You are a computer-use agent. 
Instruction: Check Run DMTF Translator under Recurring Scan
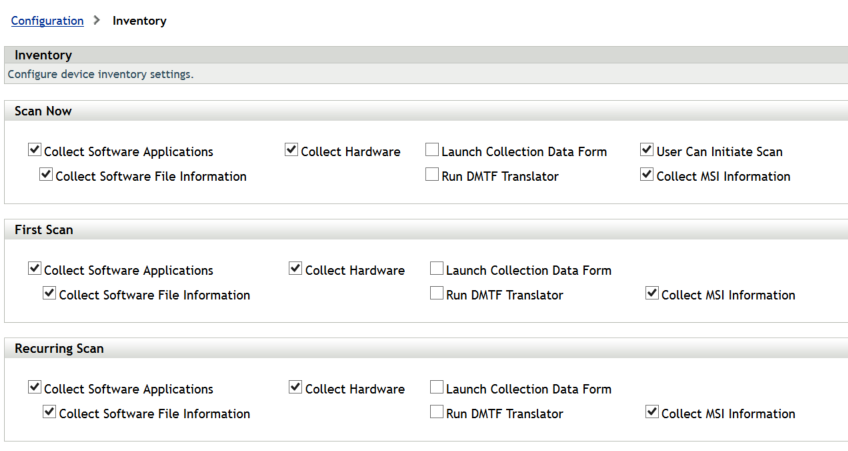(437, 412)
